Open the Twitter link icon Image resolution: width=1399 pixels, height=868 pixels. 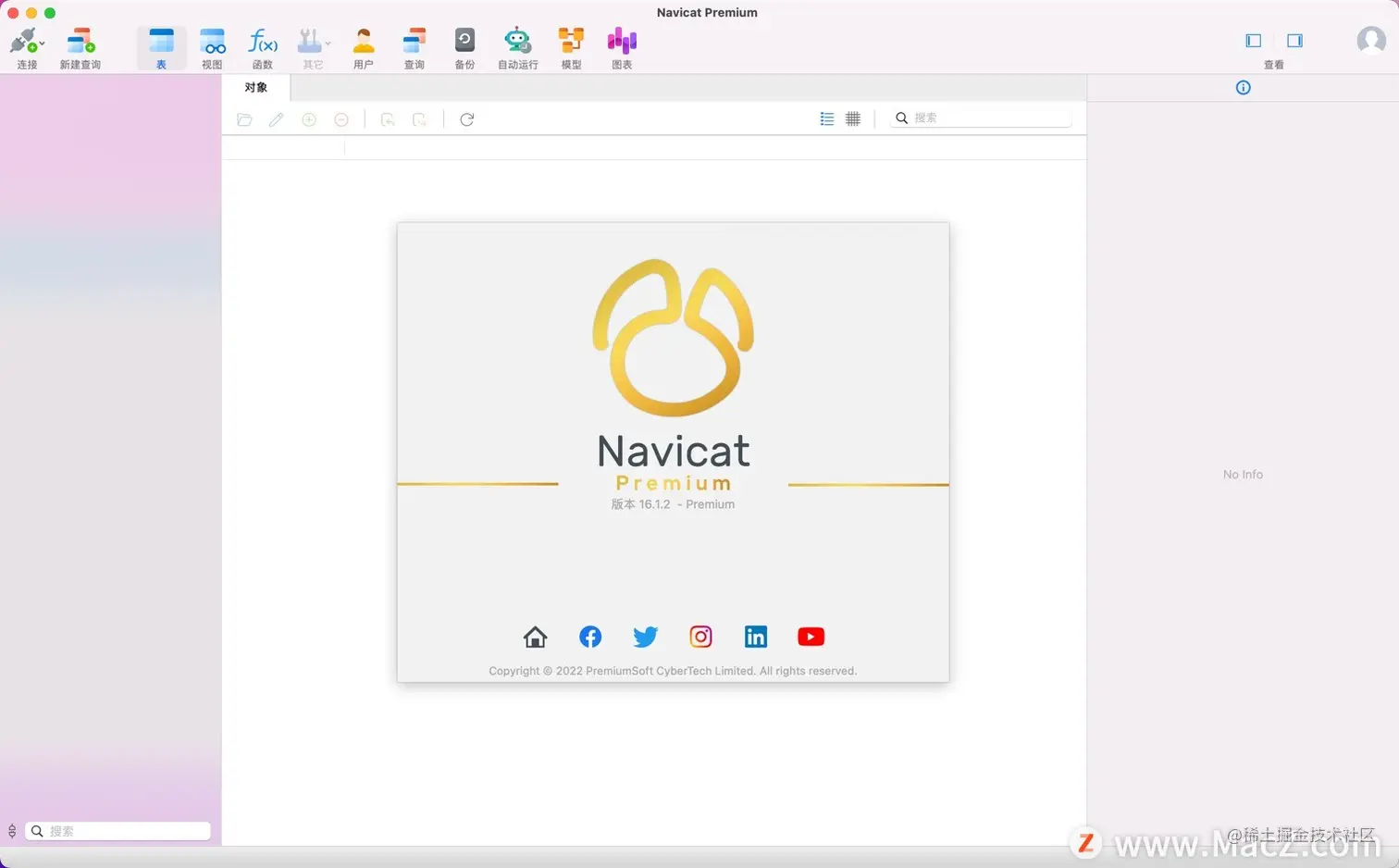pos(645,637)
